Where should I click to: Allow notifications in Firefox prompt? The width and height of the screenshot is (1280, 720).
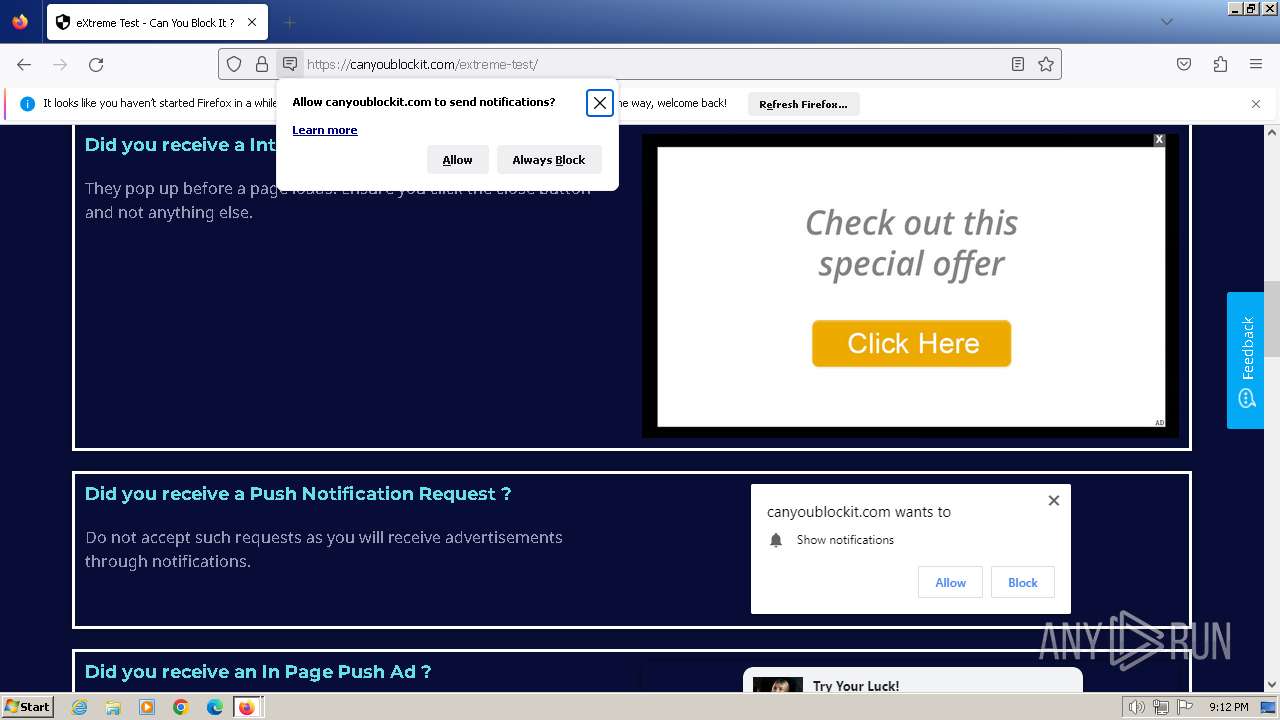458,160
